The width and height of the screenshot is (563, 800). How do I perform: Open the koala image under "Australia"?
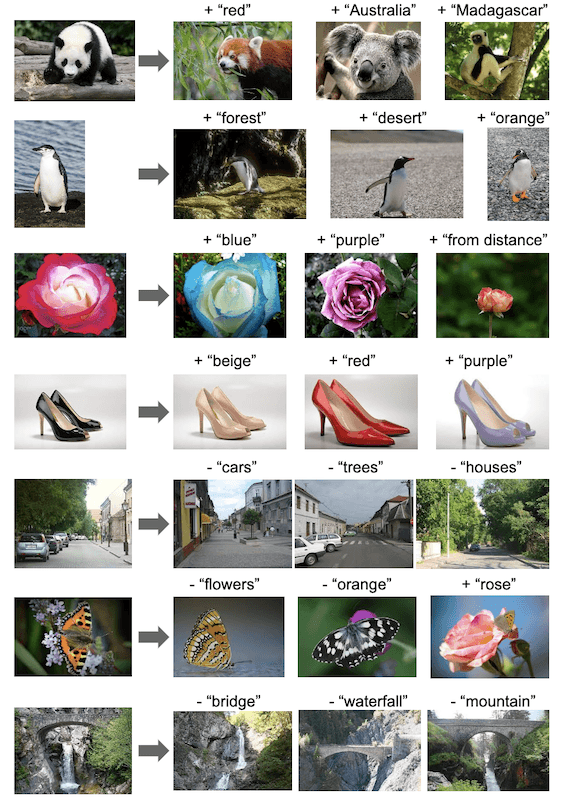(x=369, y=60)
